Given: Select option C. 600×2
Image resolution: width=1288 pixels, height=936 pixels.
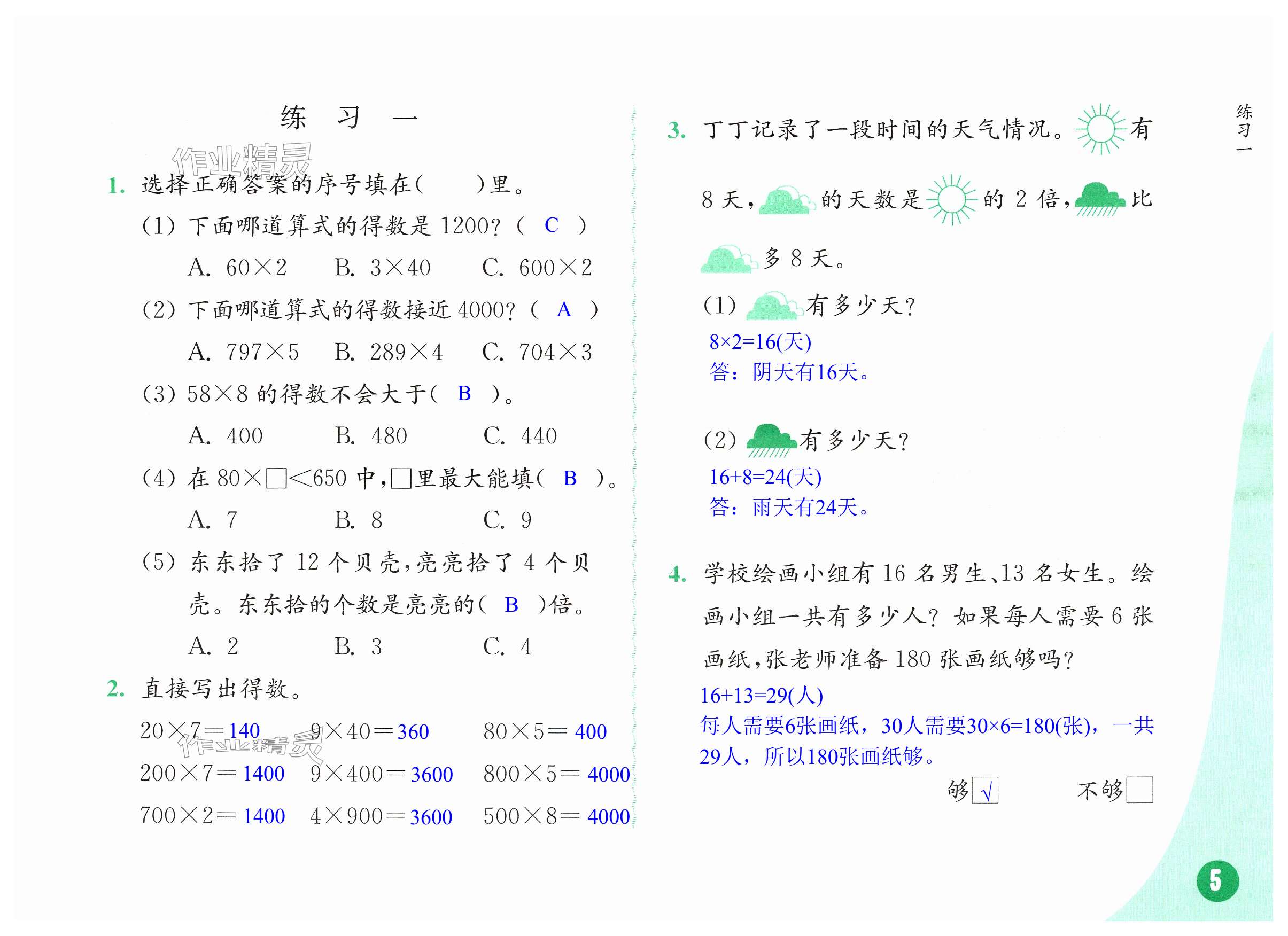Looking at the screenshot, I should click(x=537, y=268).
